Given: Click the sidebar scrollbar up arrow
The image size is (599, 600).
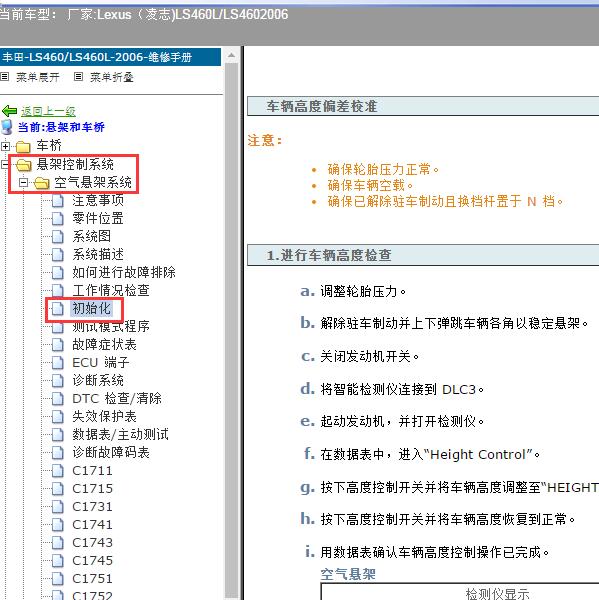Looking at the screenshot, I should pyautogui.click(x=231, y=56).
